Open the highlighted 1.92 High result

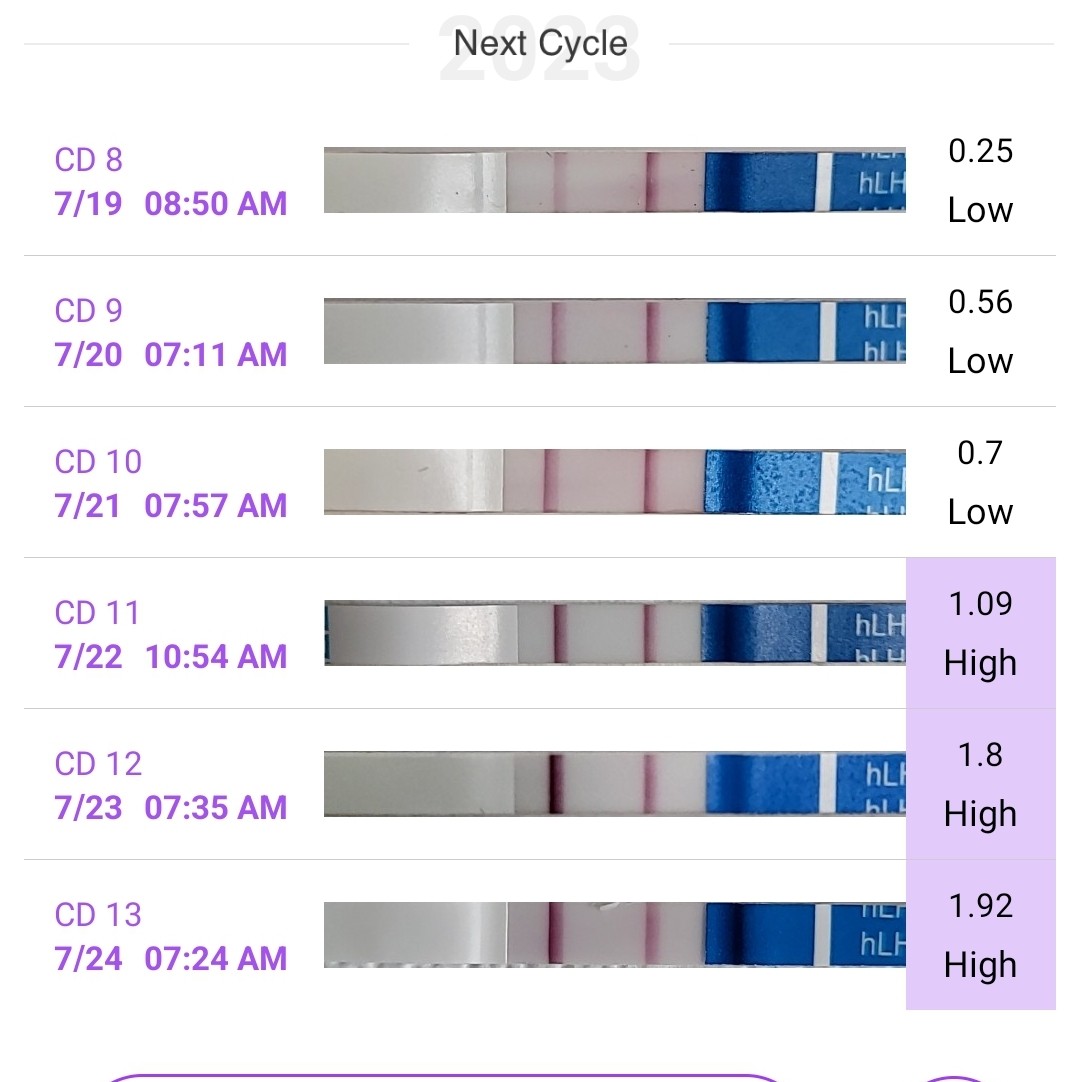980,935
